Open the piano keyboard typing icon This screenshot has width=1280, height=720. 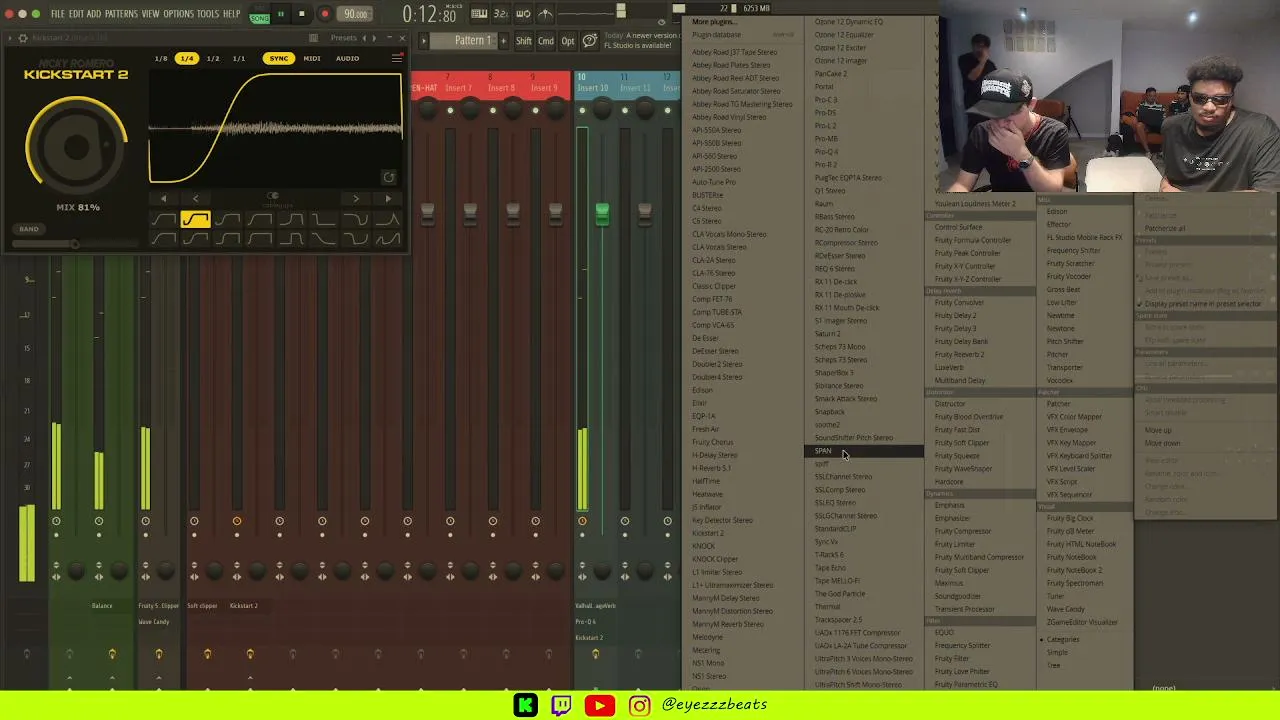pos(479,14)
